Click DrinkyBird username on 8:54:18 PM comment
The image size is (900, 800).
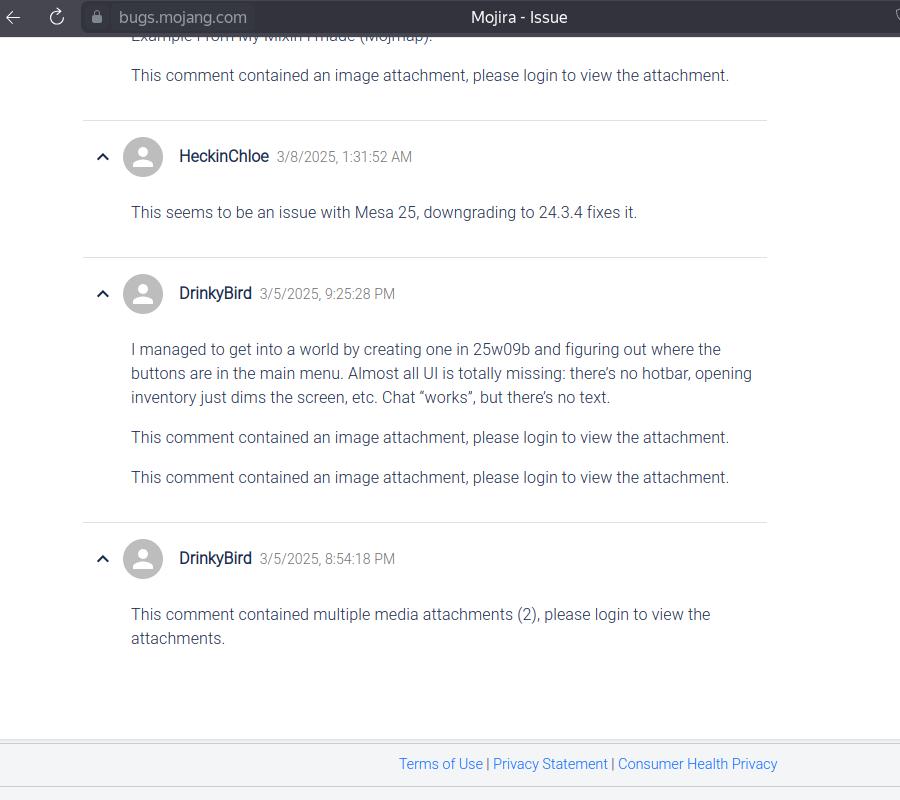215,558
